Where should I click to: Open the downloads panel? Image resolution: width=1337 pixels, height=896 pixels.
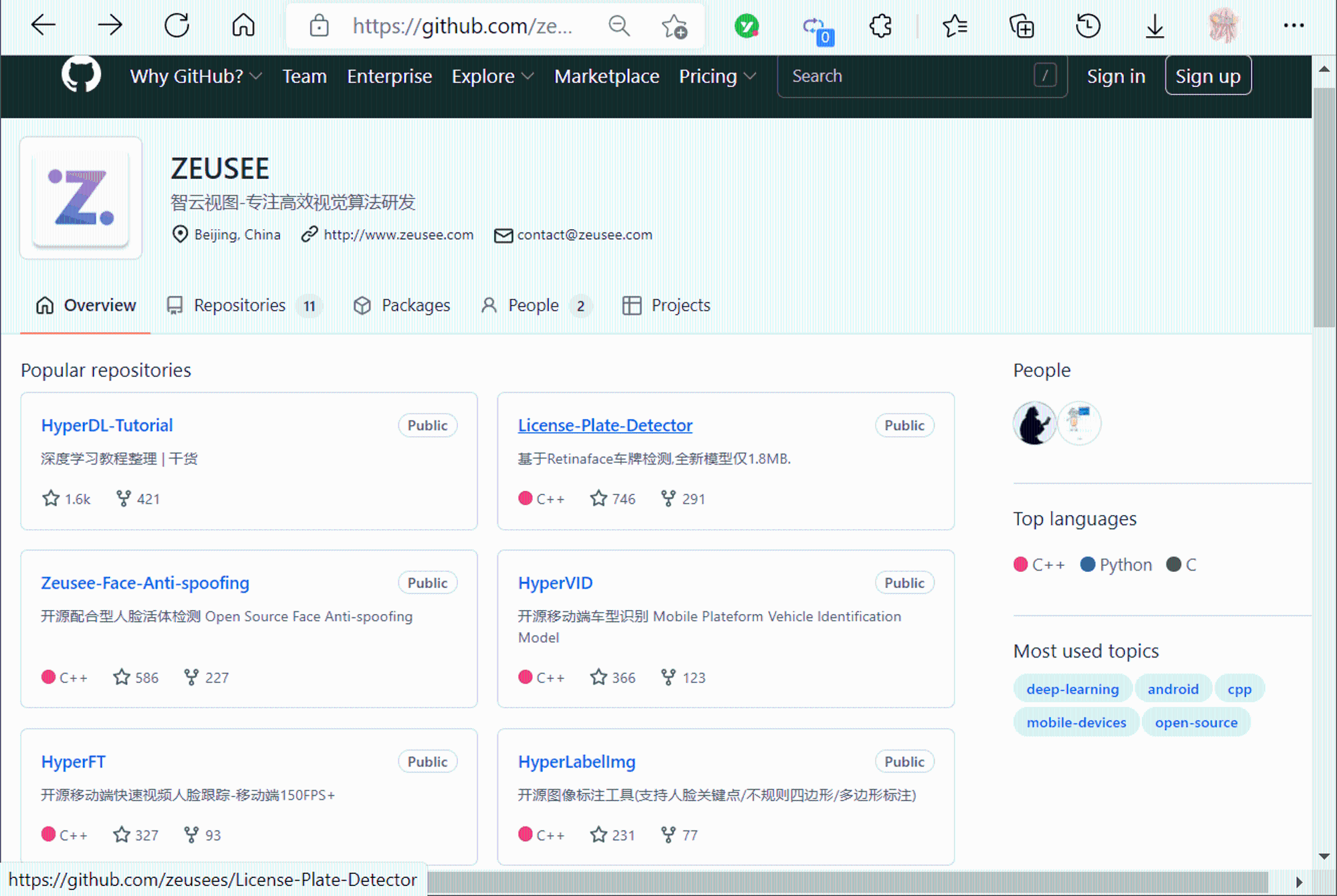1154,26
